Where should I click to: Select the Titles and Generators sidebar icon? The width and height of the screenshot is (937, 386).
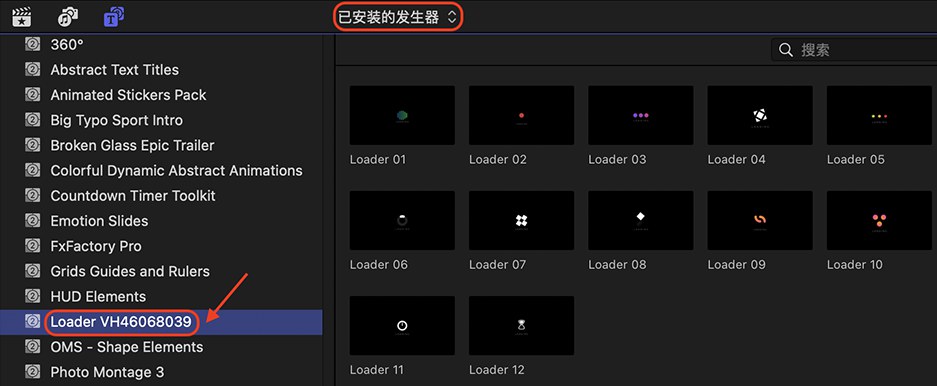(114, 17)
